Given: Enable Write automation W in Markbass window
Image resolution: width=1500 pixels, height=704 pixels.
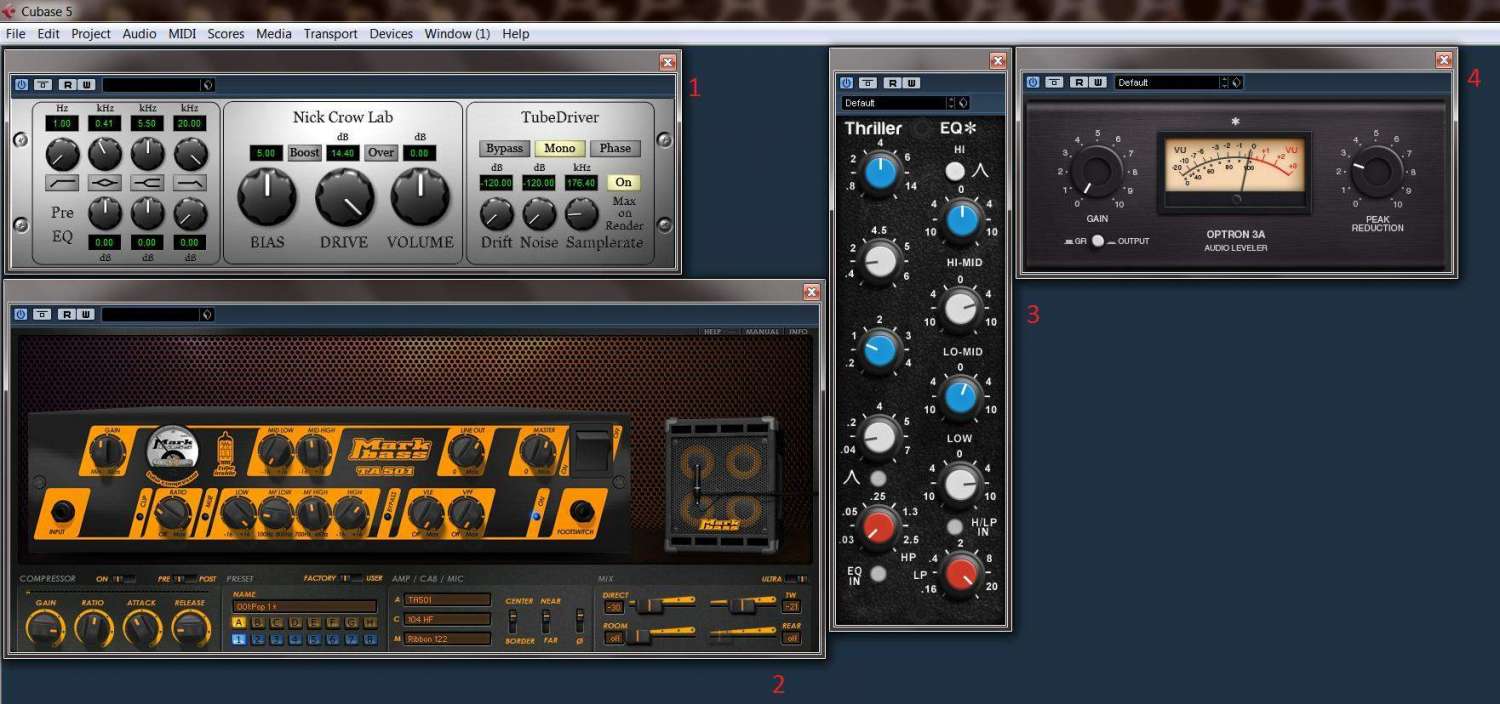Looking at the screenshot, I should (x=84, y=314).
